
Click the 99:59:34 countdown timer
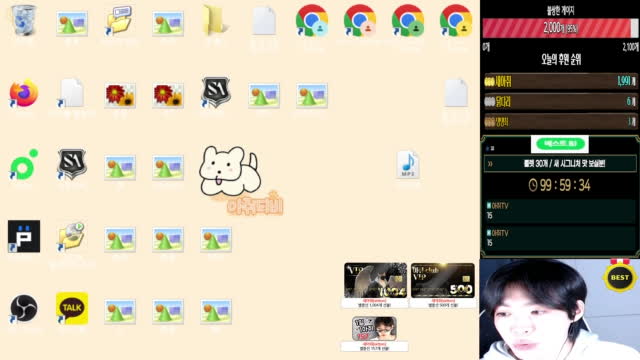click(x=560, y=185)
